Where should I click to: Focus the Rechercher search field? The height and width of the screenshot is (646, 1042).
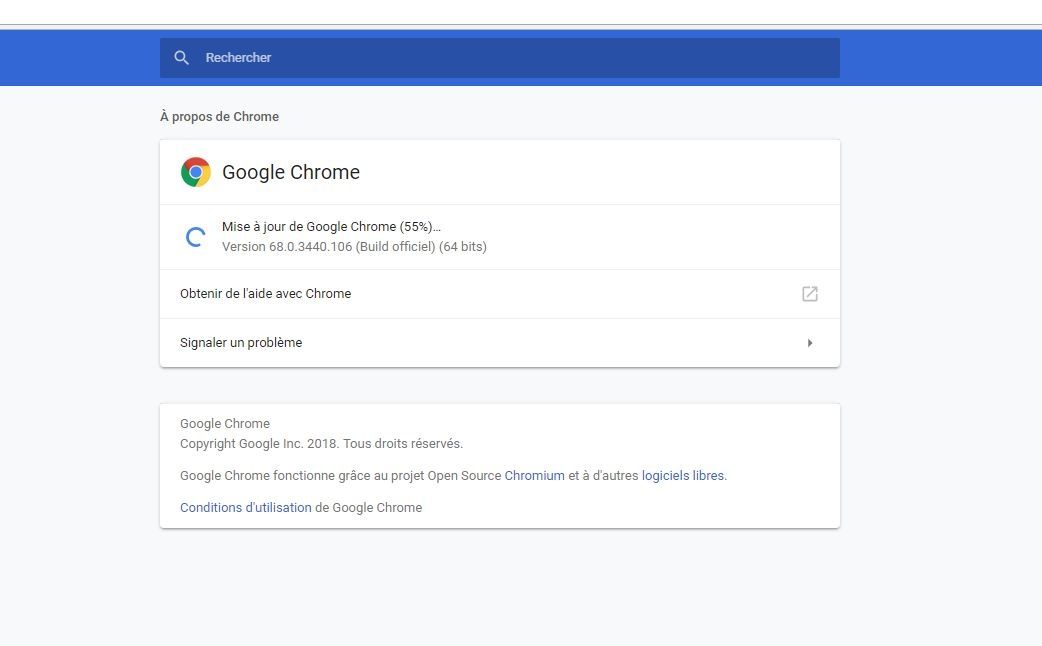click(x=500, y=58)
